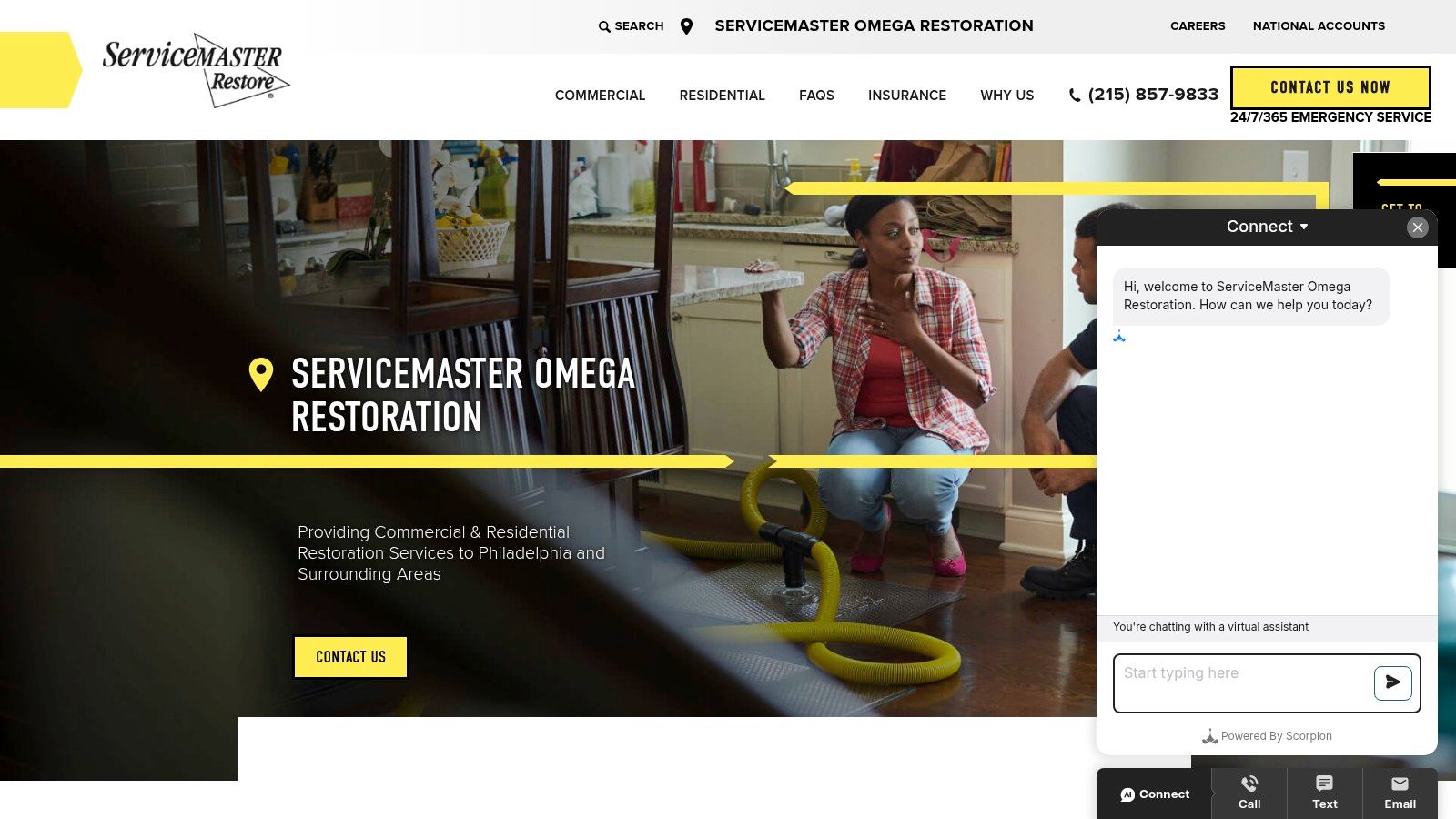Screen dimensions: 1456x819
Task: Toggle the Connect button in bottom bar
Action: click(x=1155, y=794)
